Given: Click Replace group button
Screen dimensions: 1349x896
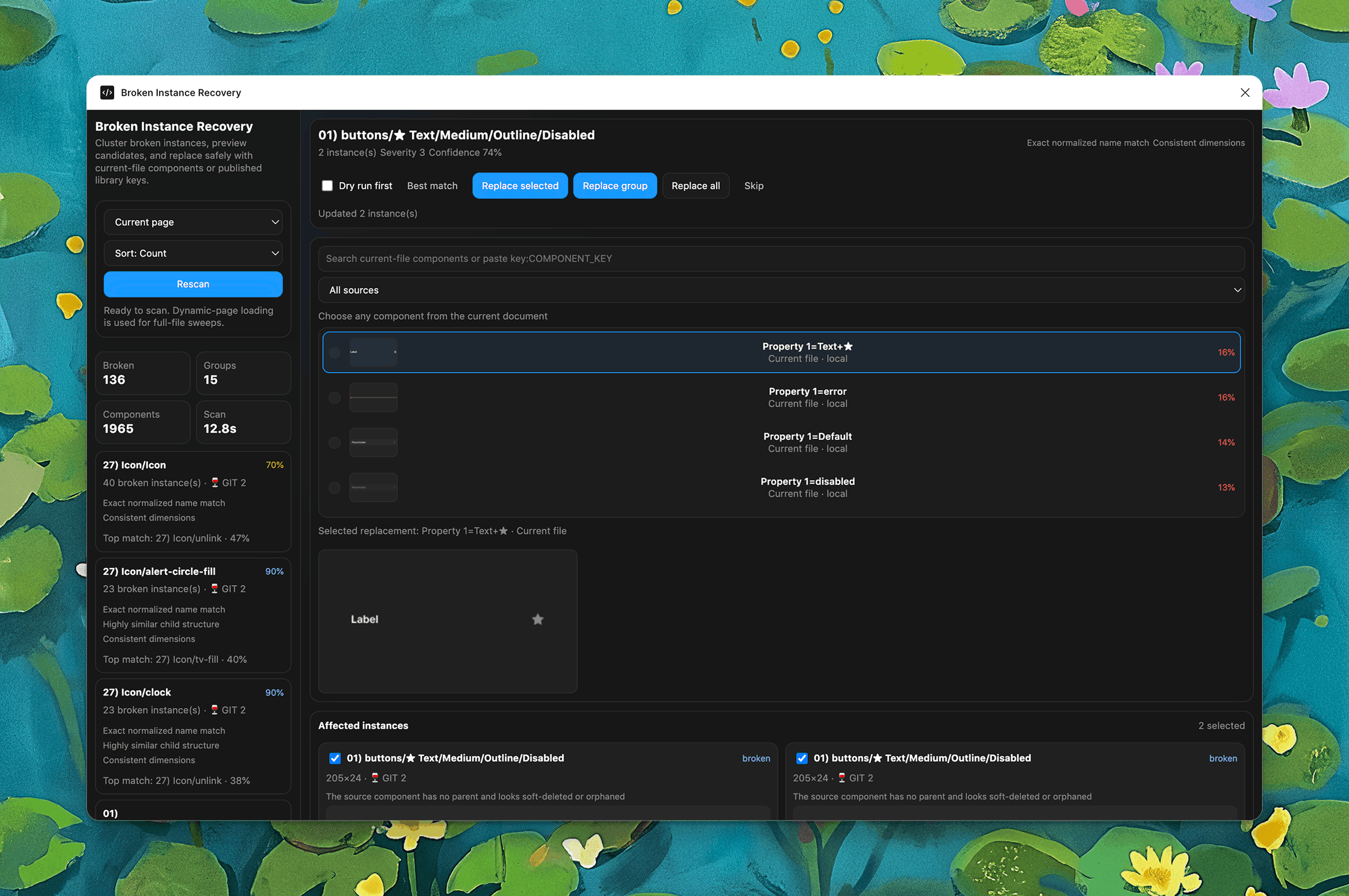Looking at the screenshot, I should (x=615, y=186).
